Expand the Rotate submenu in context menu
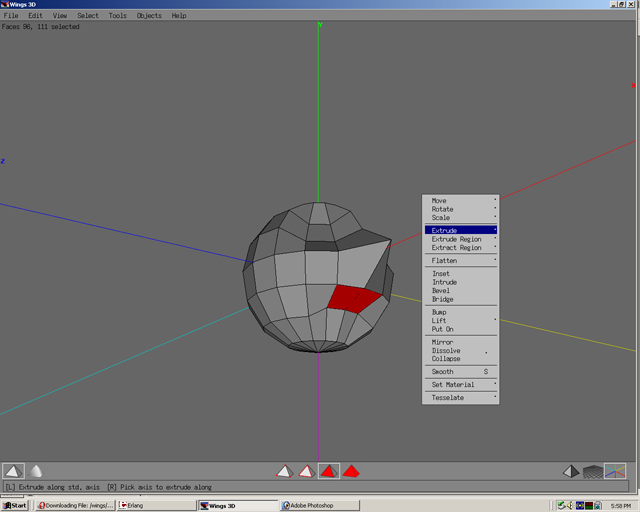 (460, 209)
